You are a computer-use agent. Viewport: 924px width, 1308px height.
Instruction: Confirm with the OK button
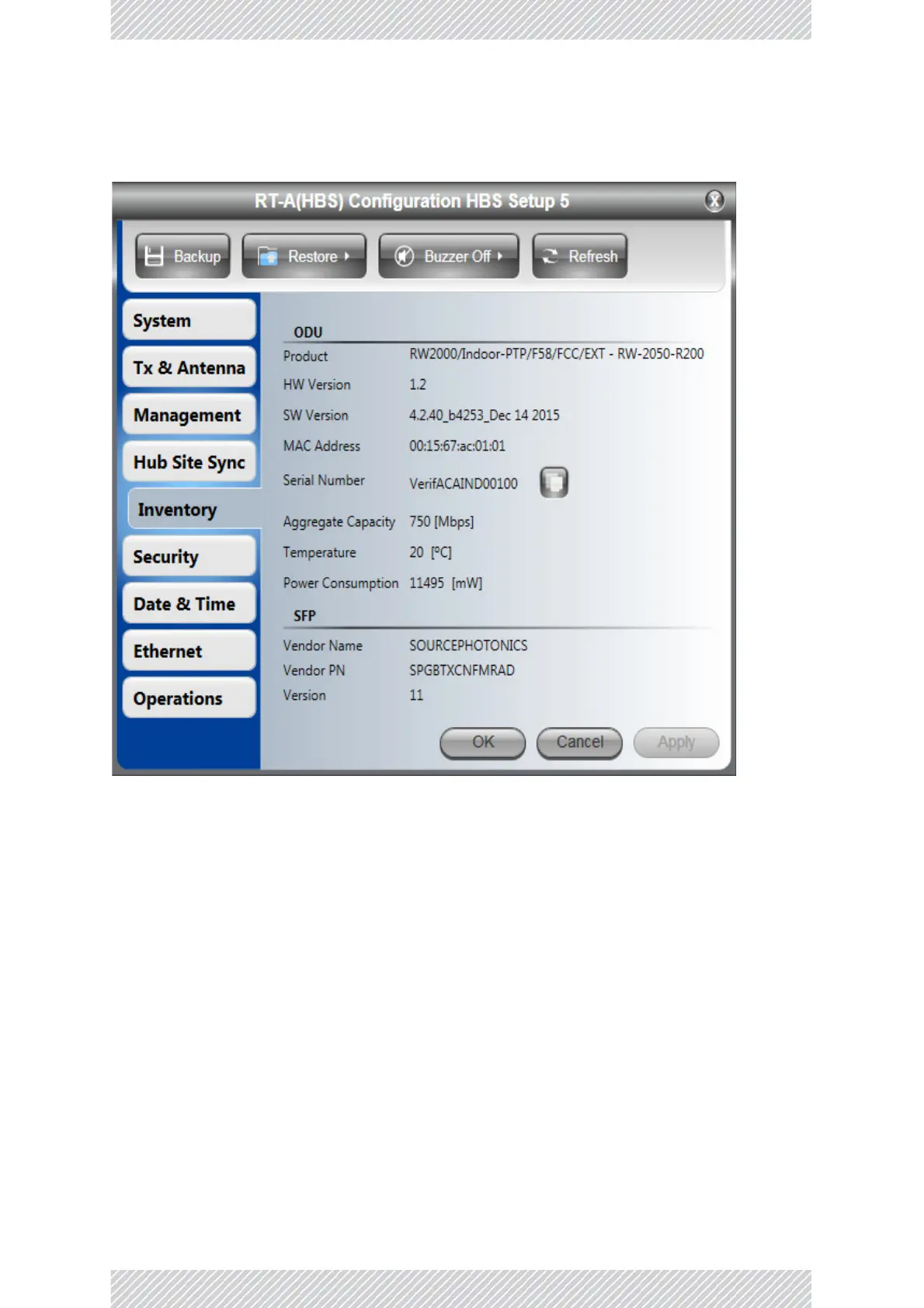(x=483, y=743)
